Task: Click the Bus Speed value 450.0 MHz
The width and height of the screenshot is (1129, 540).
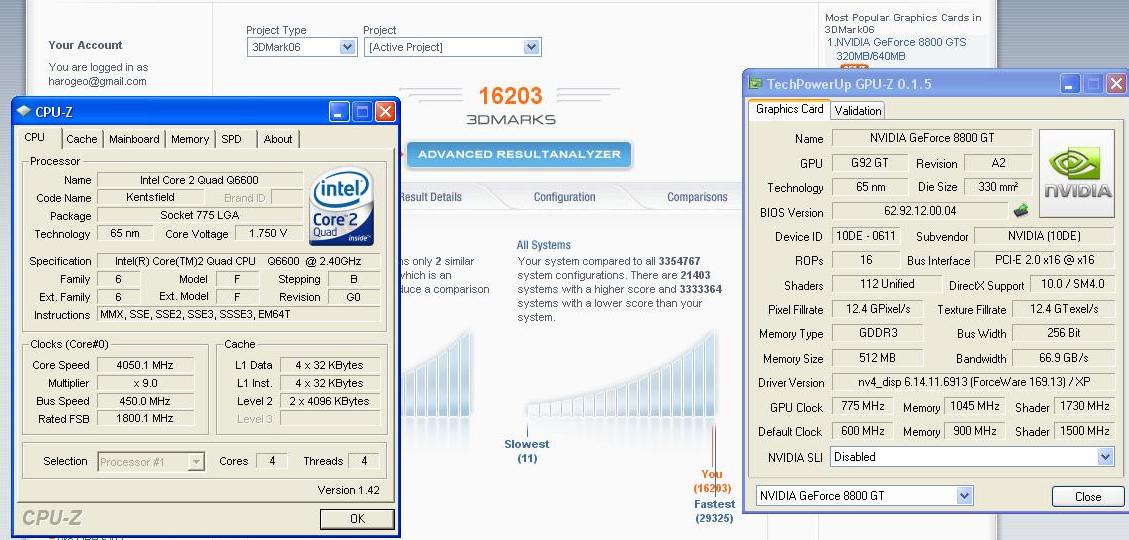Action: 145,401
